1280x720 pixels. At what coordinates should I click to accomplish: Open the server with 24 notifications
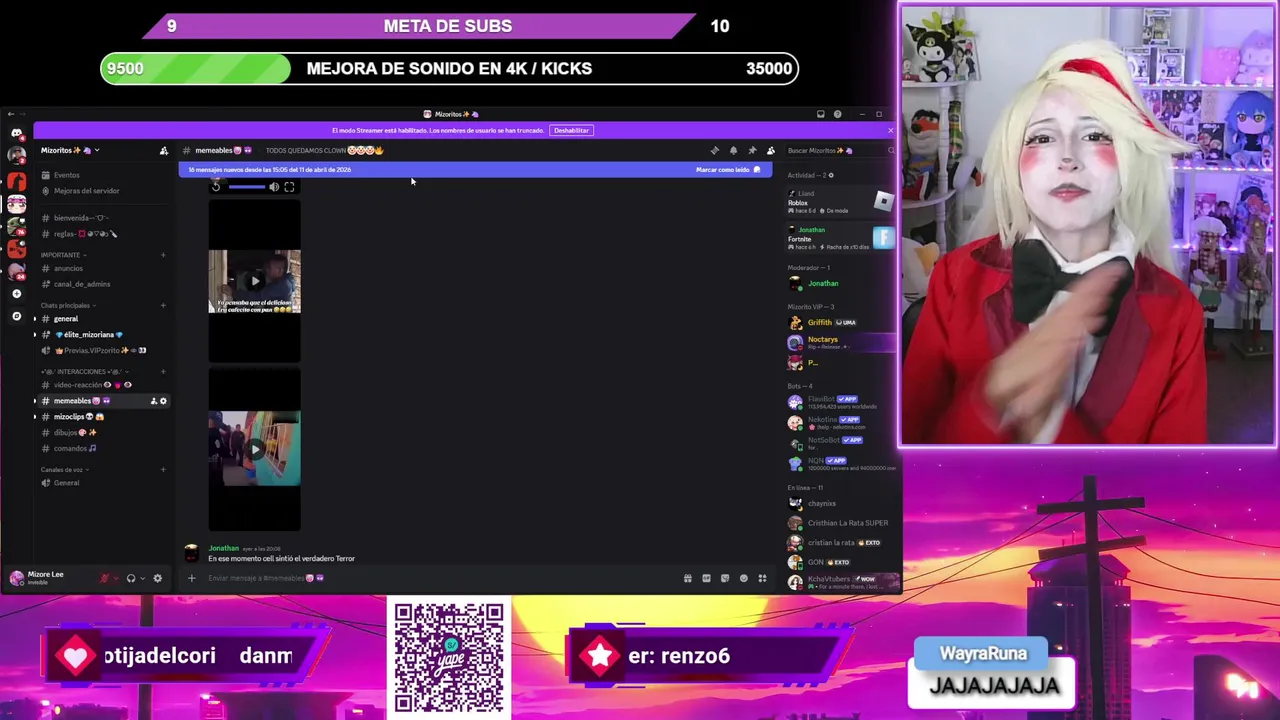point(16,271)
